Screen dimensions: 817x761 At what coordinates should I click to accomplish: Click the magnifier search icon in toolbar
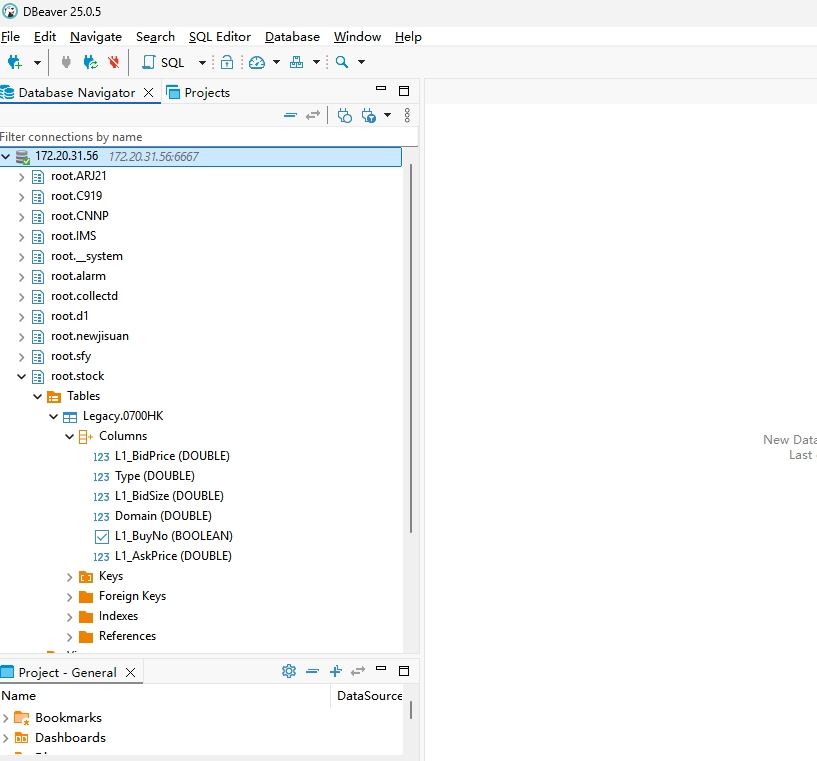342,62
